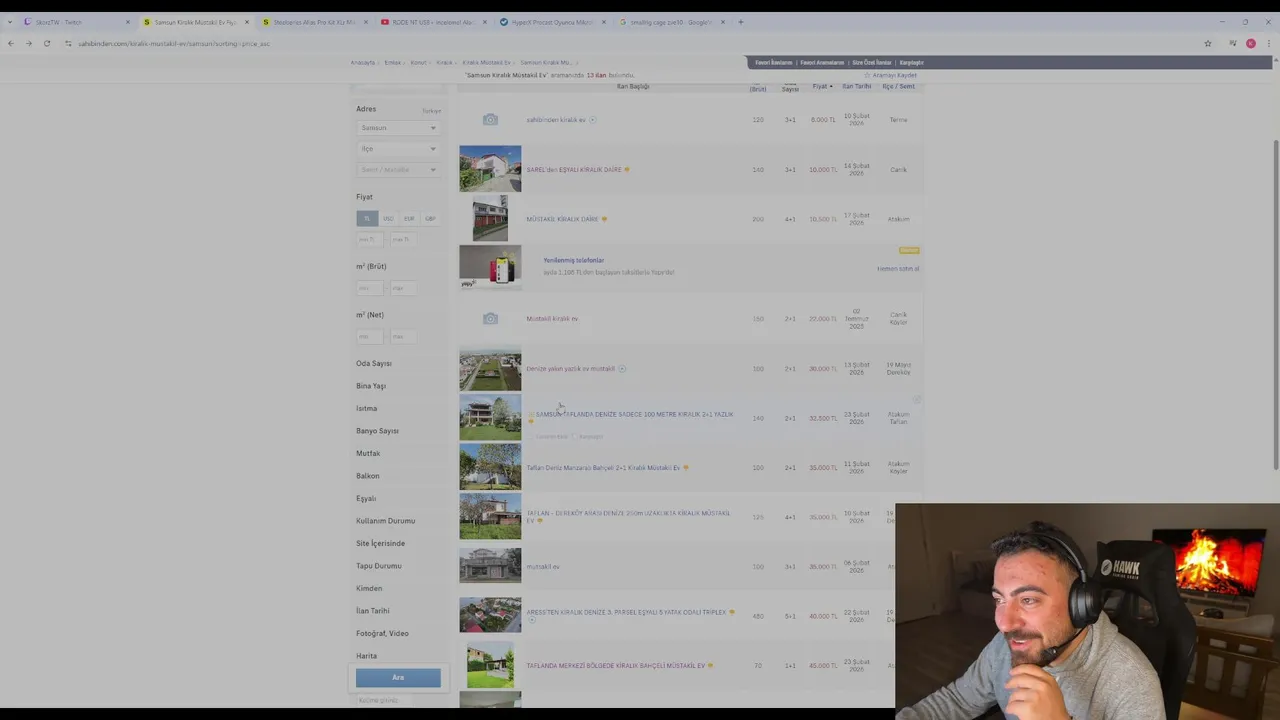Open the İlçe district dropdown

tap(398, 149)
